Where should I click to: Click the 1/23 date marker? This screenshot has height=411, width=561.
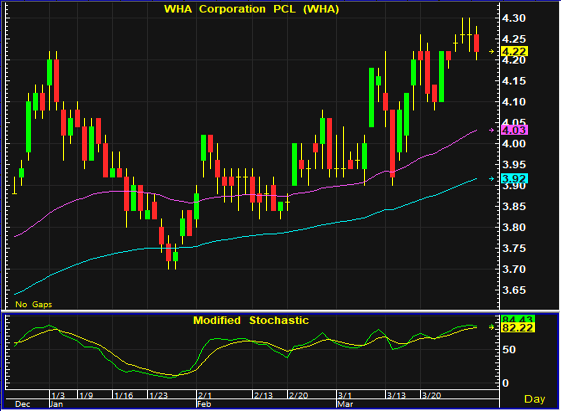pyautogui.click(x=158, y=395)
